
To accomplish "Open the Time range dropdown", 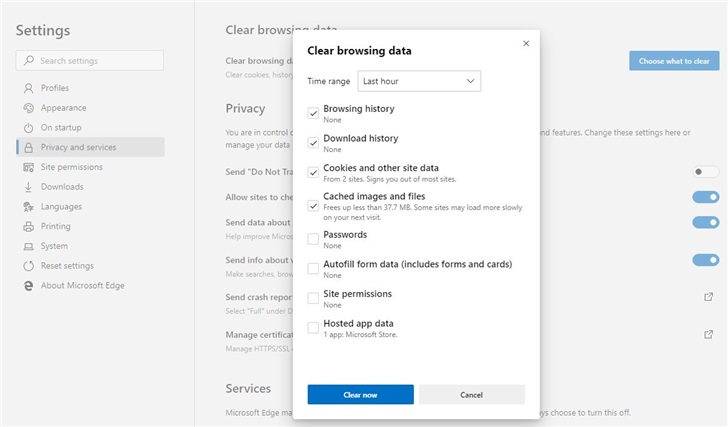I will click(x=419, y=81).
